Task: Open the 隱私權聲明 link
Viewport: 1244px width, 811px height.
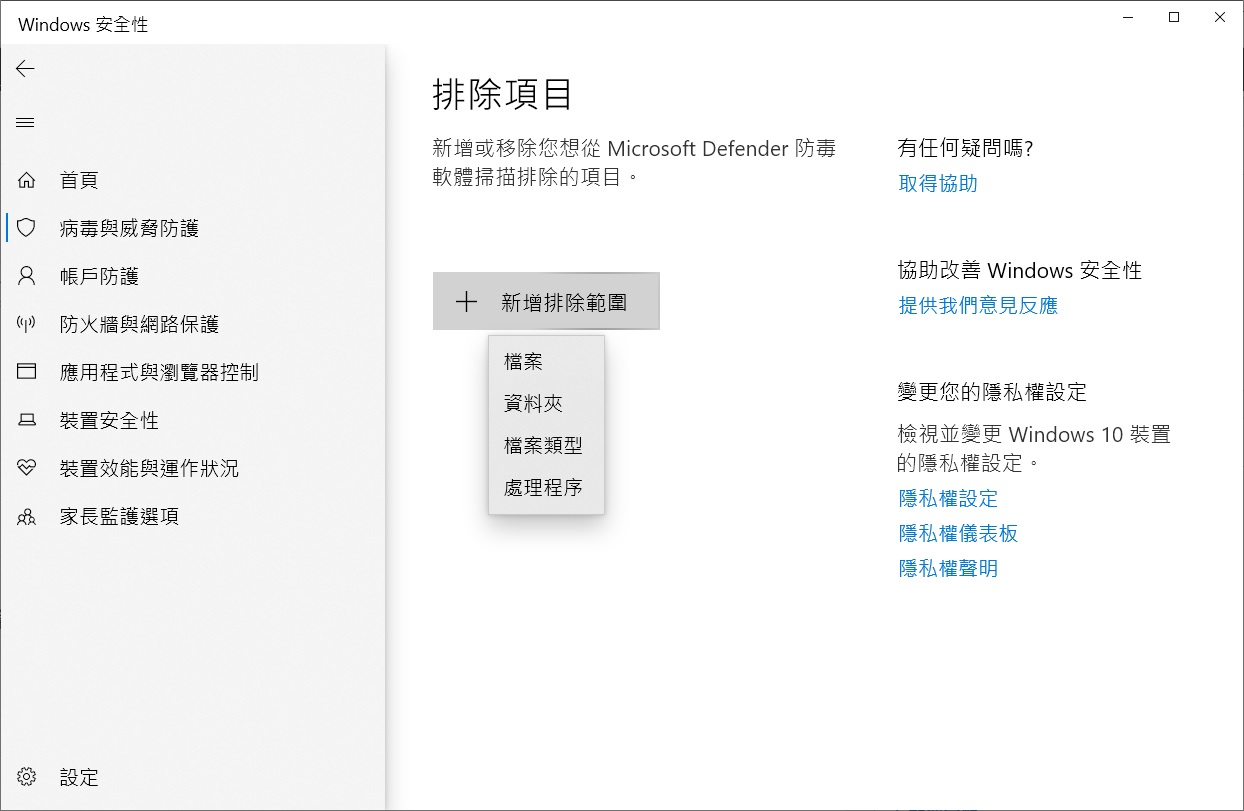Action: tap(948, 569)
